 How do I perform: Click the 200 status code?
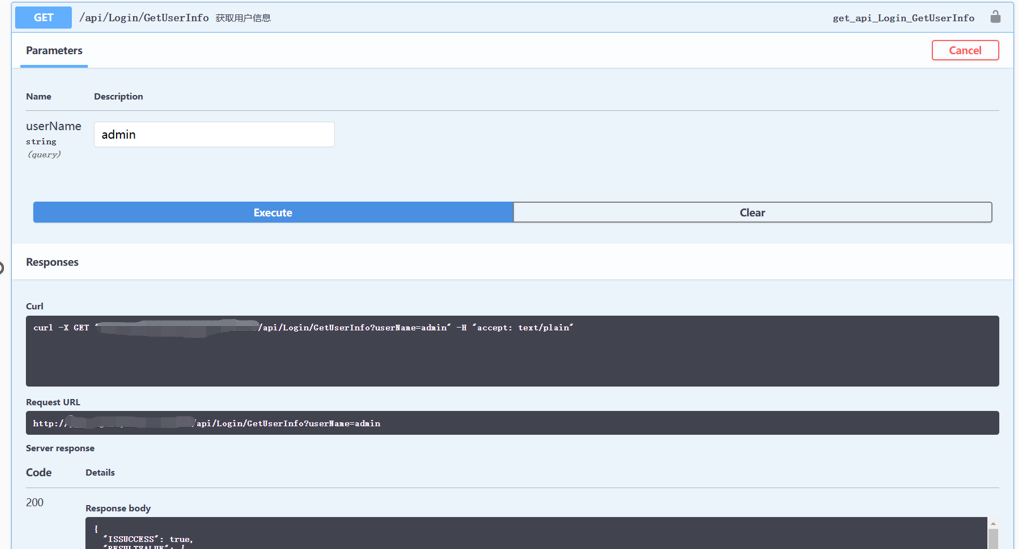tap(34, 502)
